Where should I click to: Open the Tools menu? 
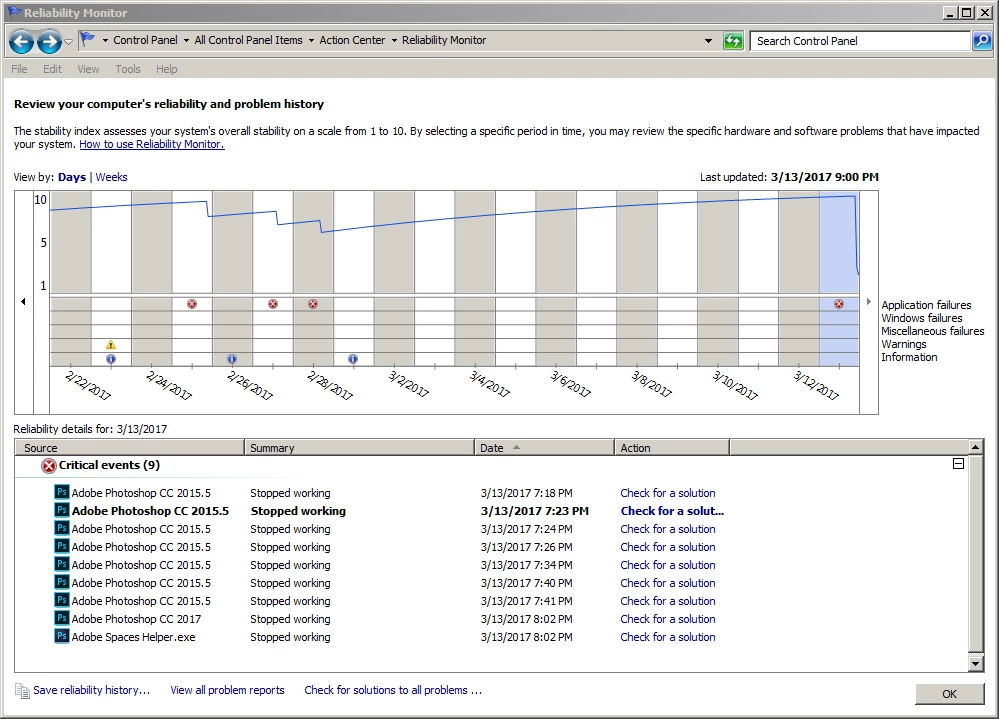[x=127, y=69]
